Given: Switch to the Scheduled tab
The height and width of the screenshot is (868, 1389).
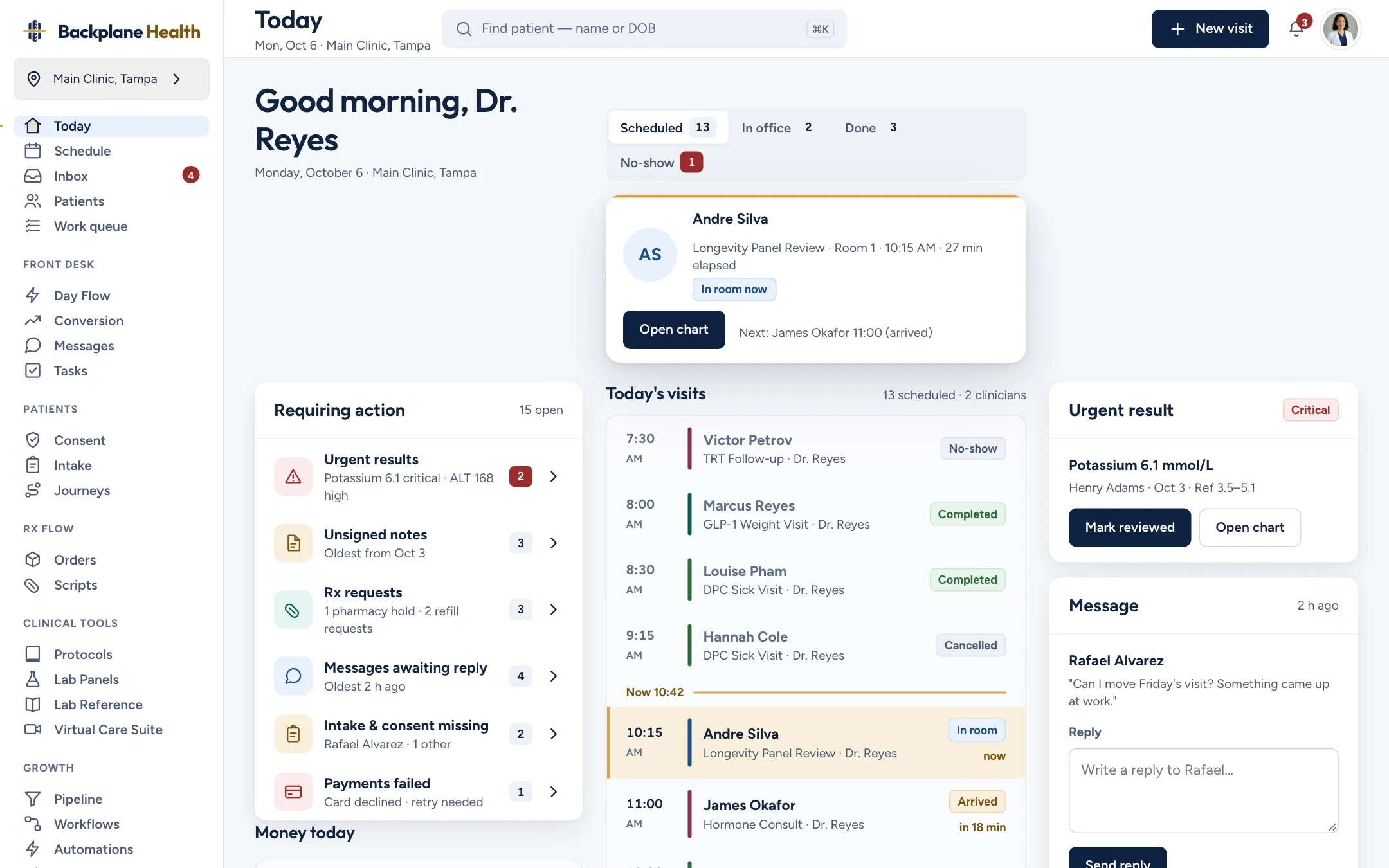Looking at the screenshot, I should coord(668,127).
